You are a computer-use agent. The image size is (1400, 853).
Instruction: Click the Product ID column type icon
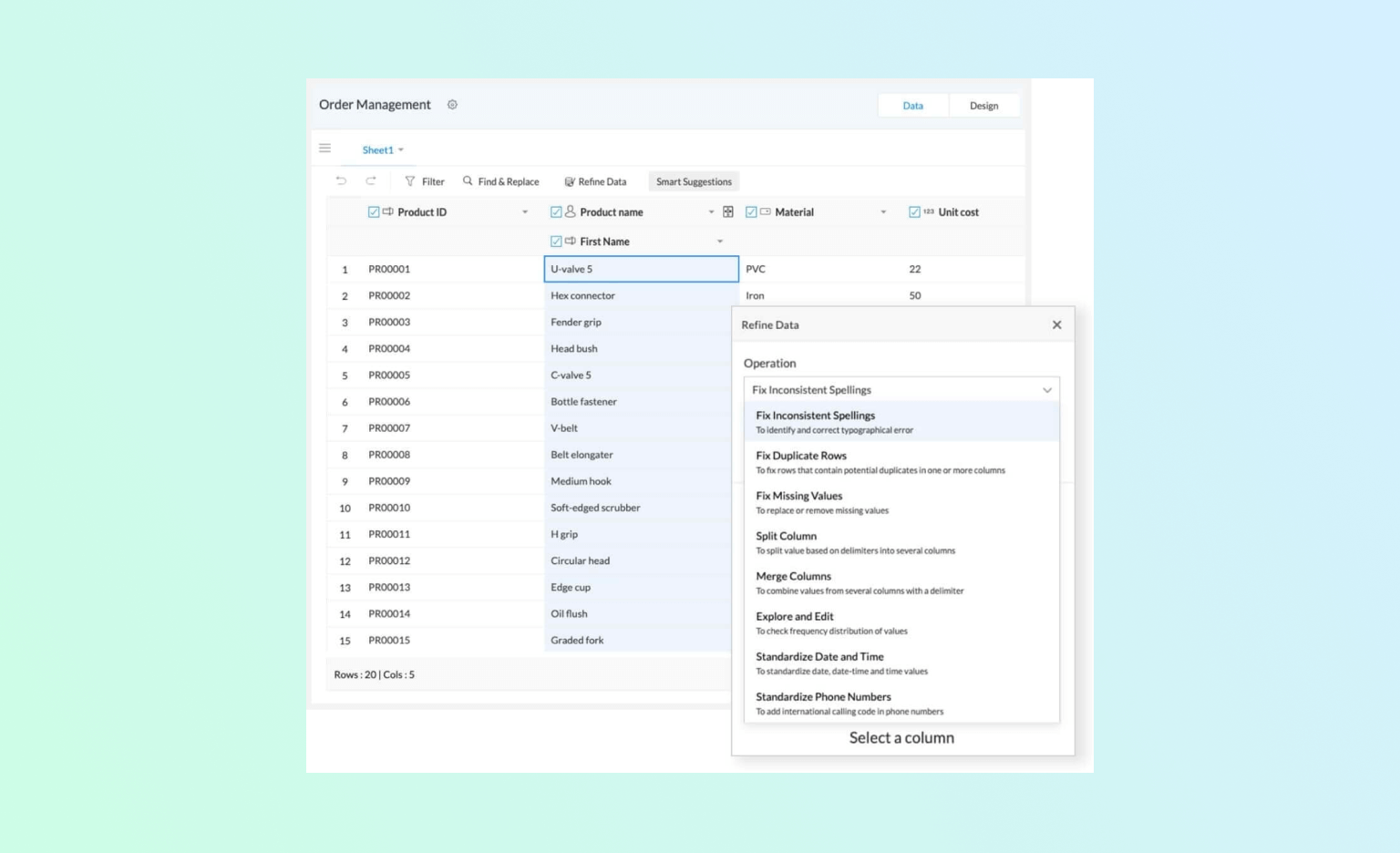coord(387,211)
